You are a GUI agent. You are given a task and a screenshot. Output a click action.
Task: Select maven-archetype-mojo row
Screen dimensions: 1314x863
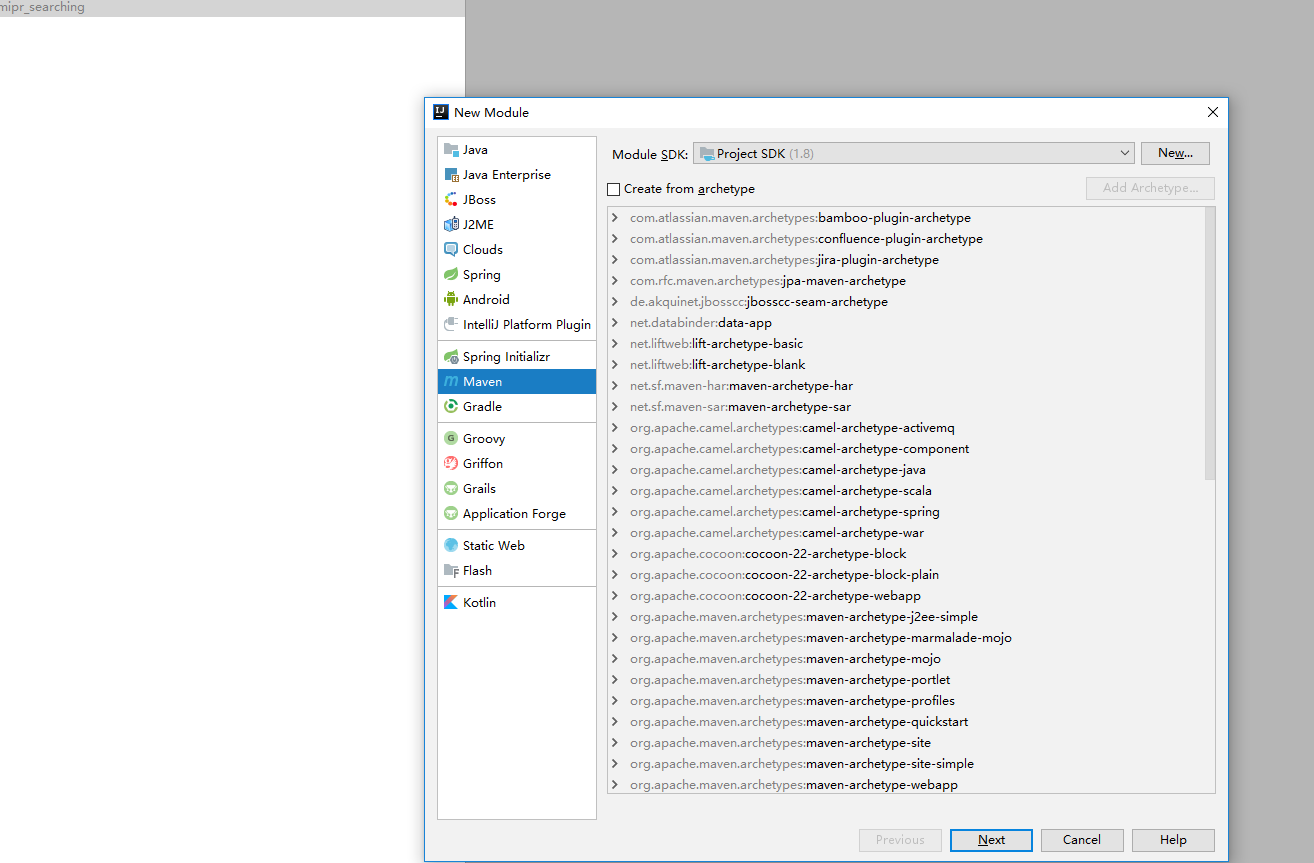tap(906, 659)
